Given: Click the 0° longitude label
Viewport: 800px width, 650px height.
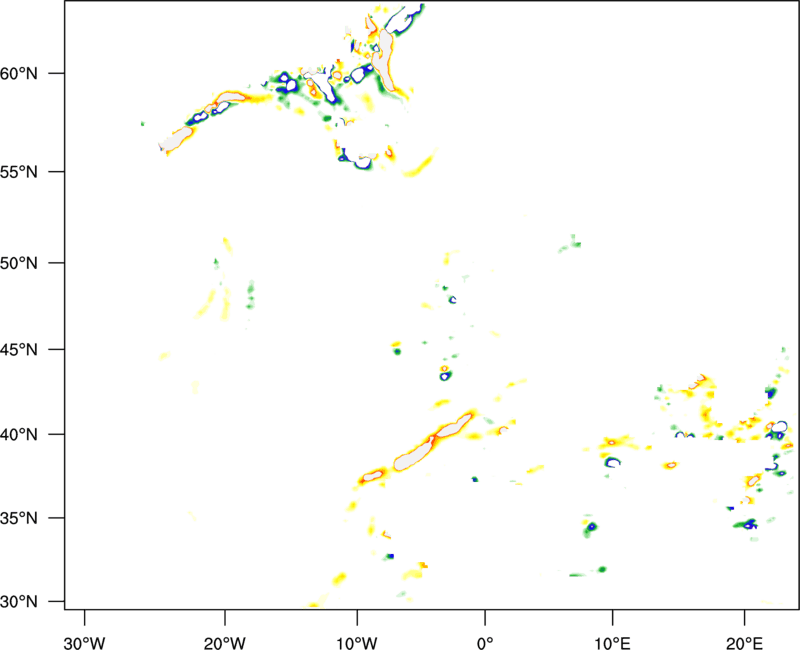Looking at the screenshot, I should point(485,643).
